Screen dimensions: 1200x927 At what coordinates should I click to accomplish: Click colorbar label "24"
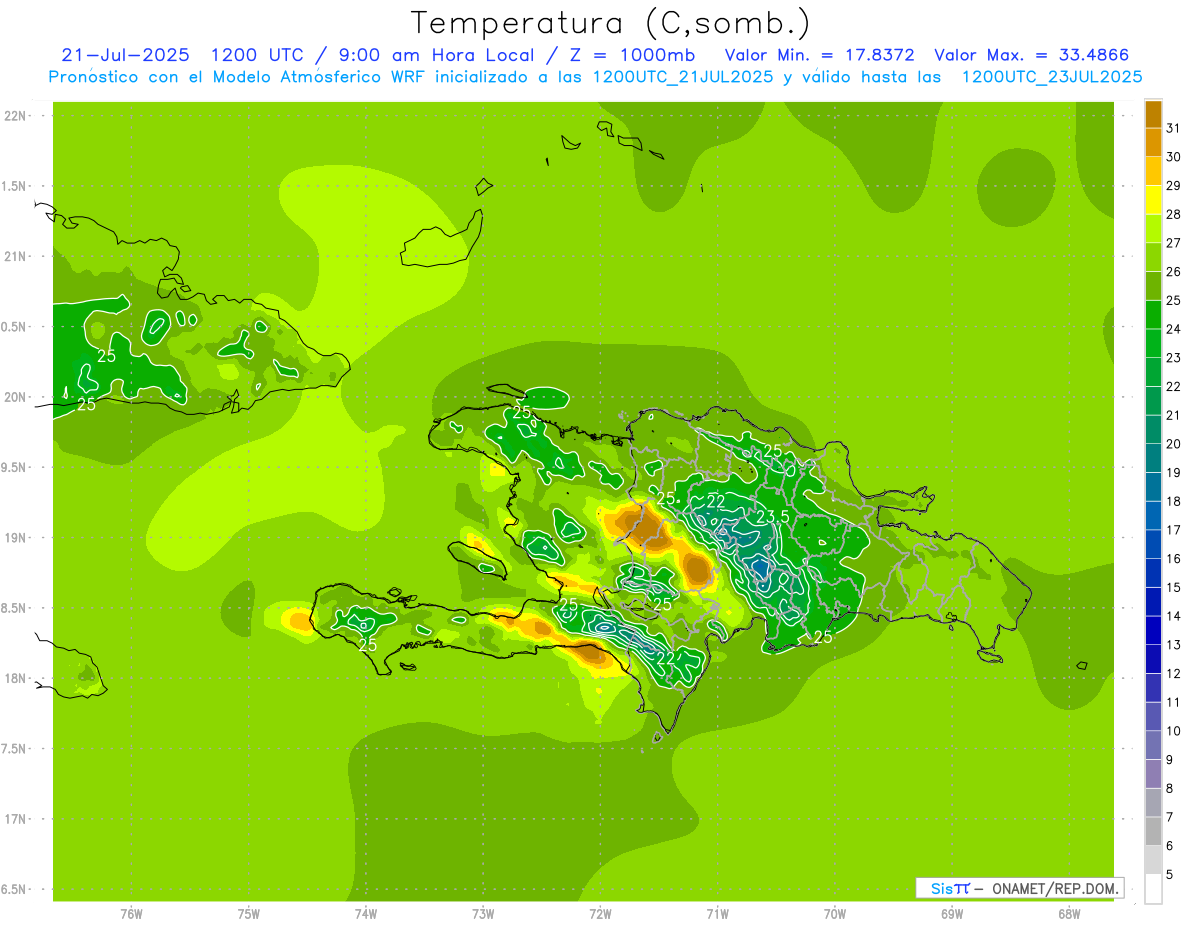[1174, 328]
